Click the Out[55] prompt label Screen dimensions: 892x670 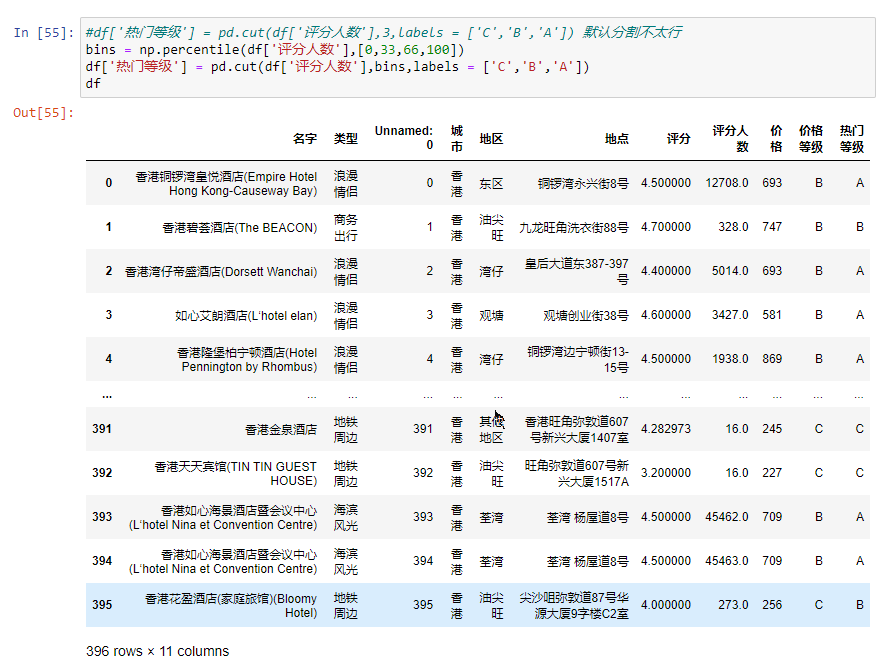pyautogui.click(x=44, y=113)
